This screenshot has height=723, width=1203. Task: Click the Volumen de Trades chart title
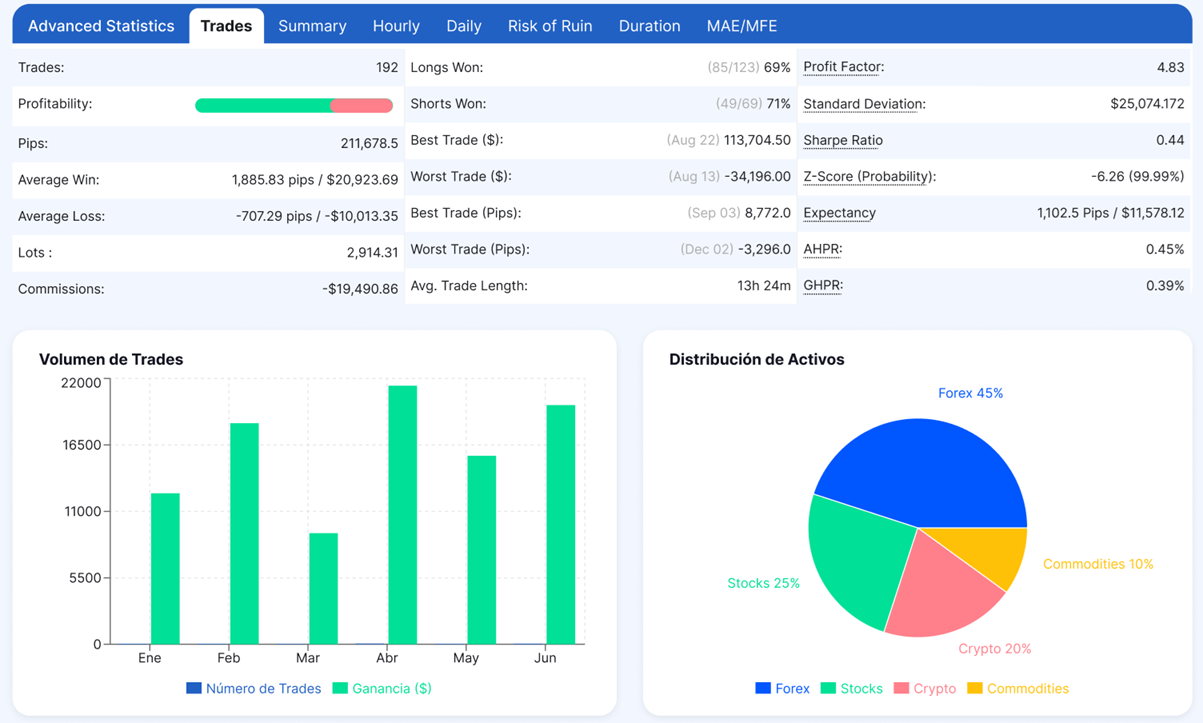[111, 359]
